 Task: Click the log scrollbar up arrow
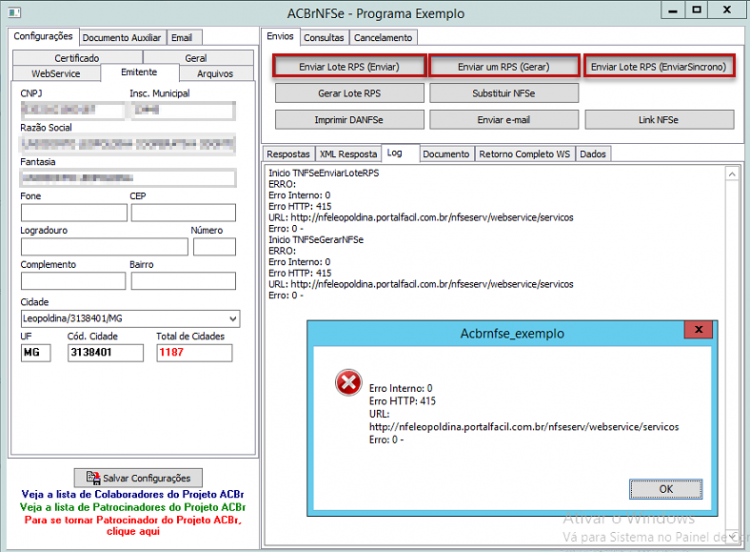click(x=732, y=175)
